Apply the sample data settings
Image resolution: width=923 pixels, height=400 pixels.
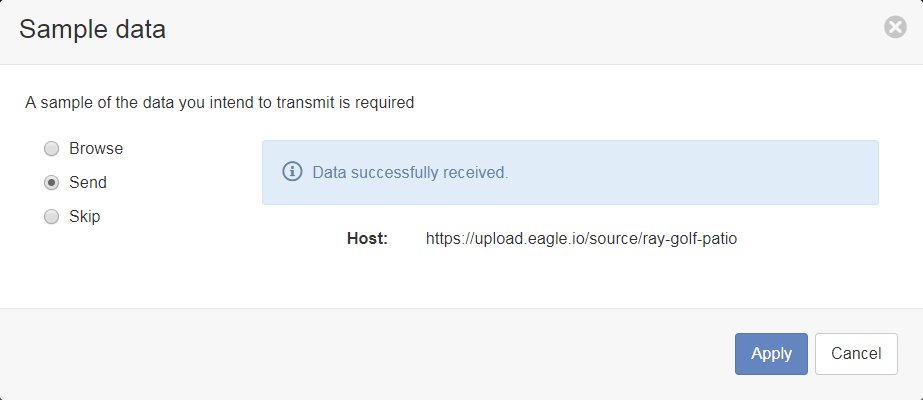(771, 354)
